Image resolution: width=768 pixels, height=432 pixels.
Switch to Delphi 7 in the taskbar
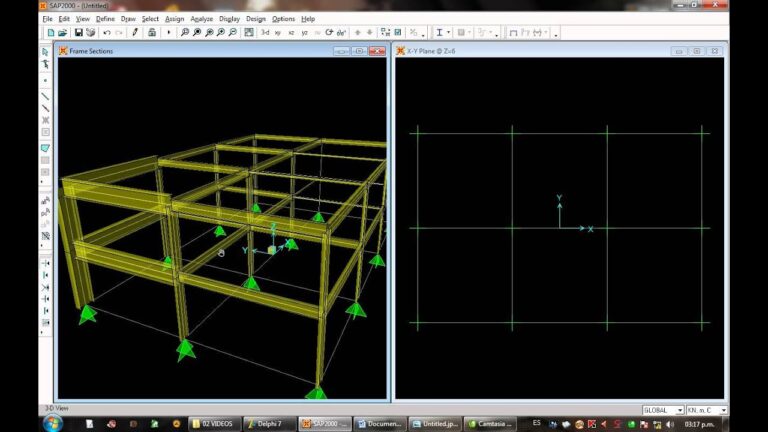pos(270,424)
